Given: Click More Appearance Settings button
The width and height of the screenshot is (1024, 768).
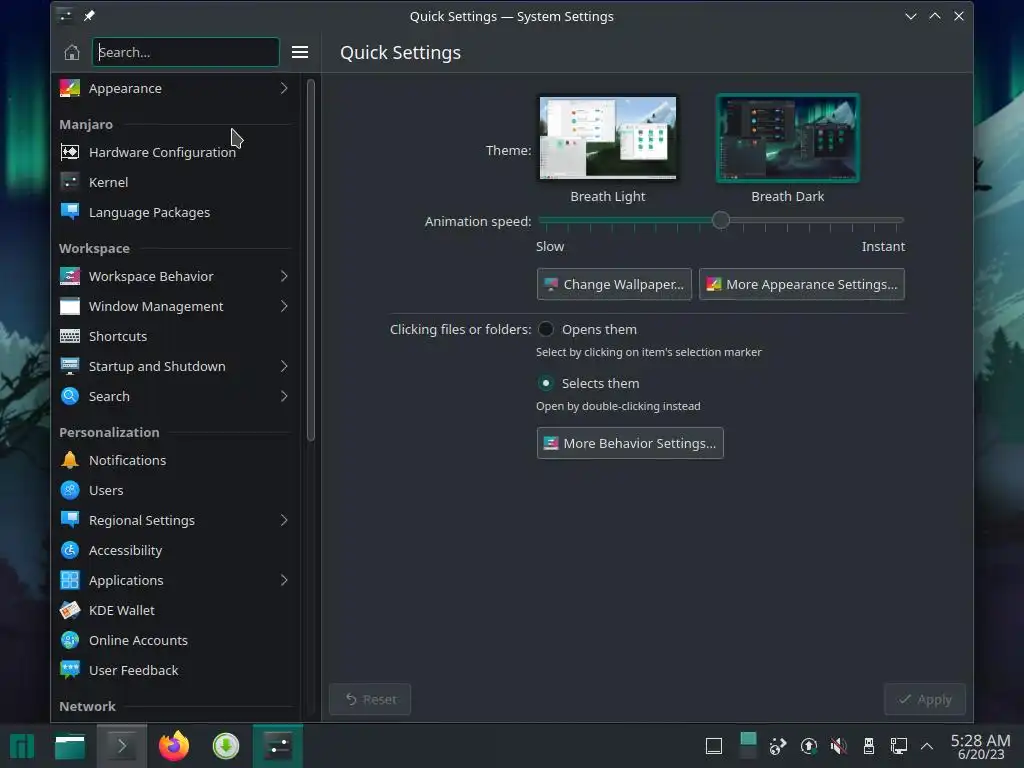Looking at the screenshot, I should tap(802, 285).
